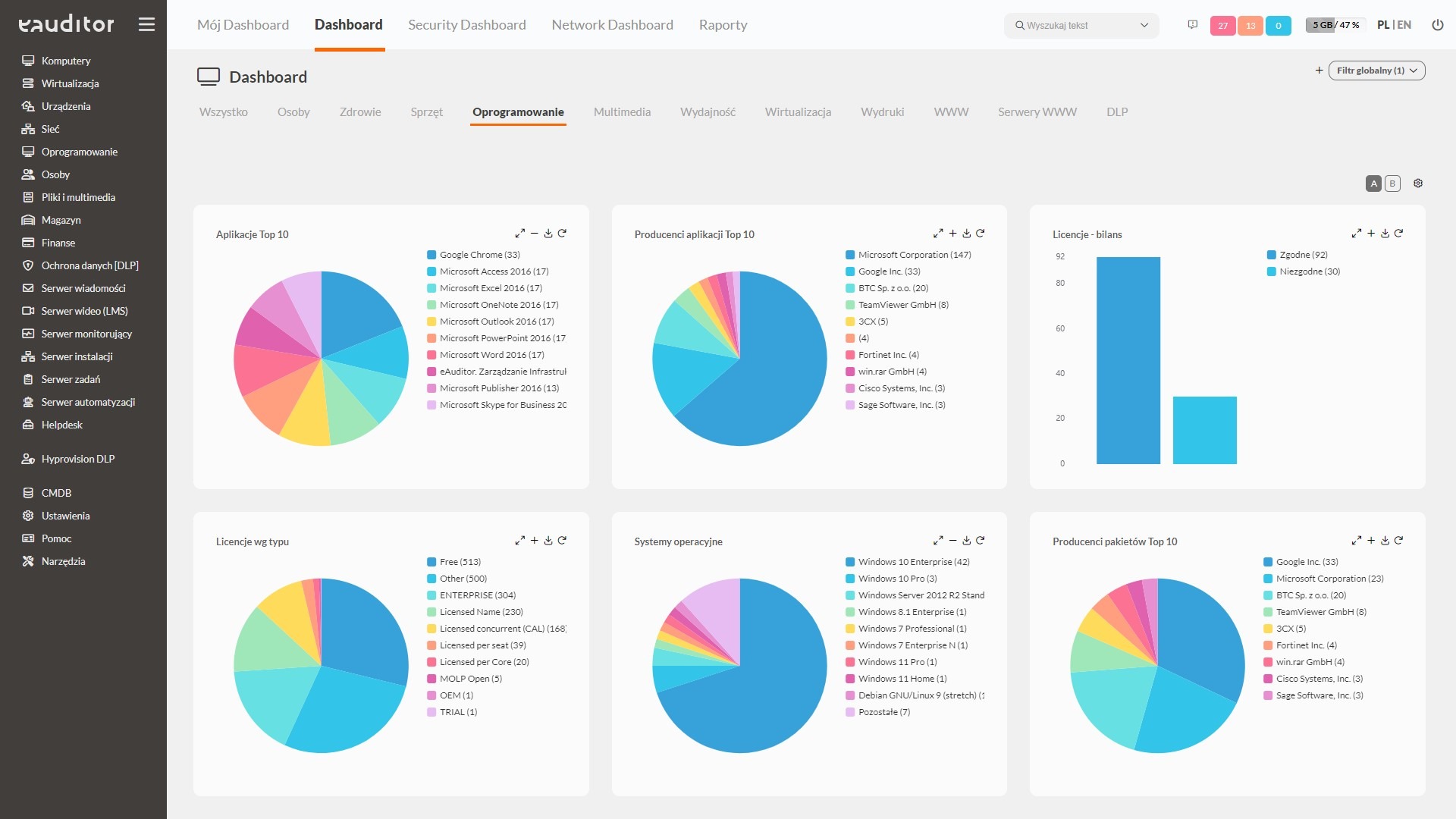The height and width of the screenshot is (819, 1456).
Task: Open the DLP sub-tab
Action: pyautogui.click(x=1116, y=112)
